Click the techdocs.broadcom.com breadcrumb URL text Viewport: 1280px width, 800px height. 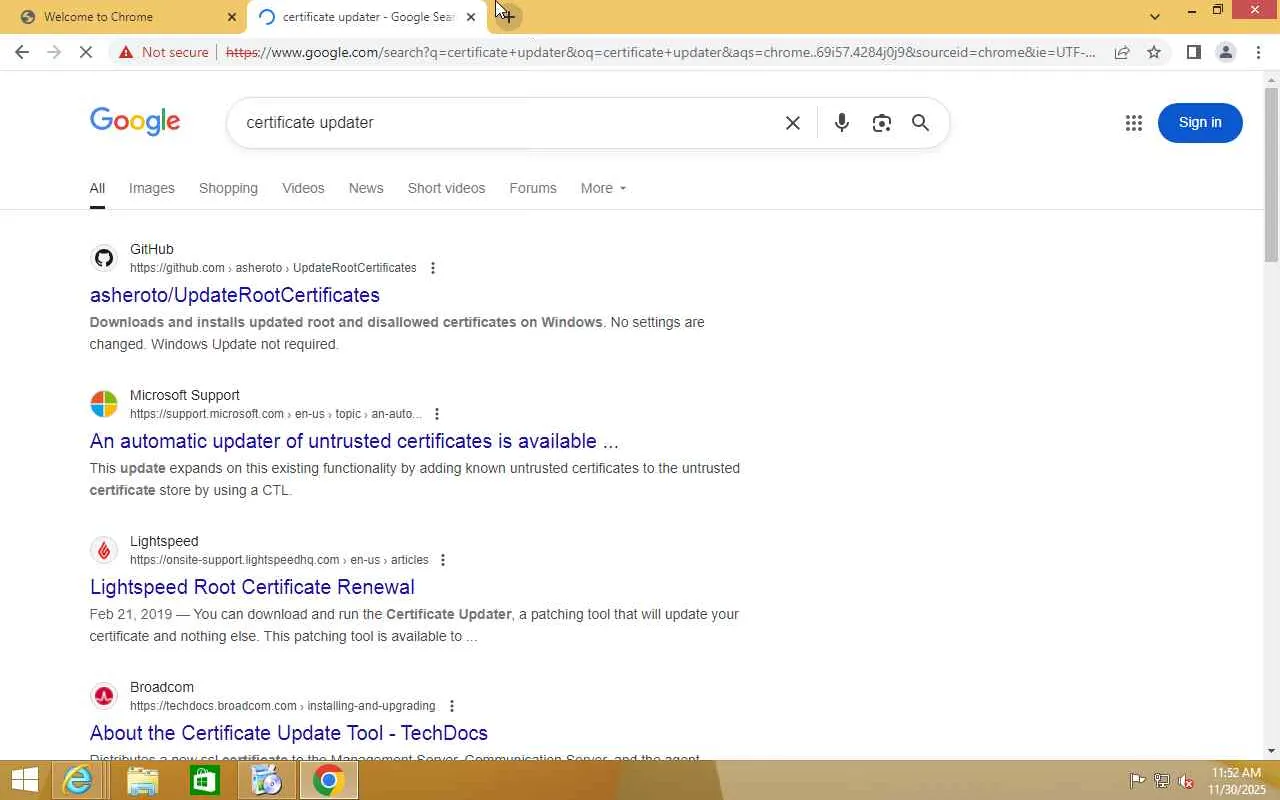tap(283, 706)
